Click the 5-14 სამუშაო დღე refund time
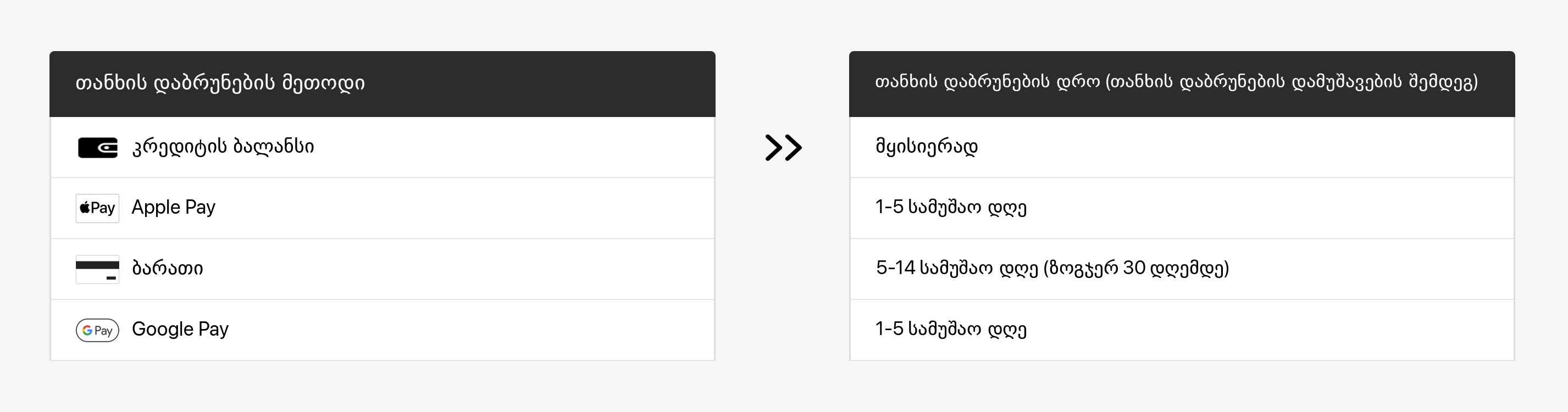The height and width of the screenshot is (412, 1568). [x=957, y=269]
